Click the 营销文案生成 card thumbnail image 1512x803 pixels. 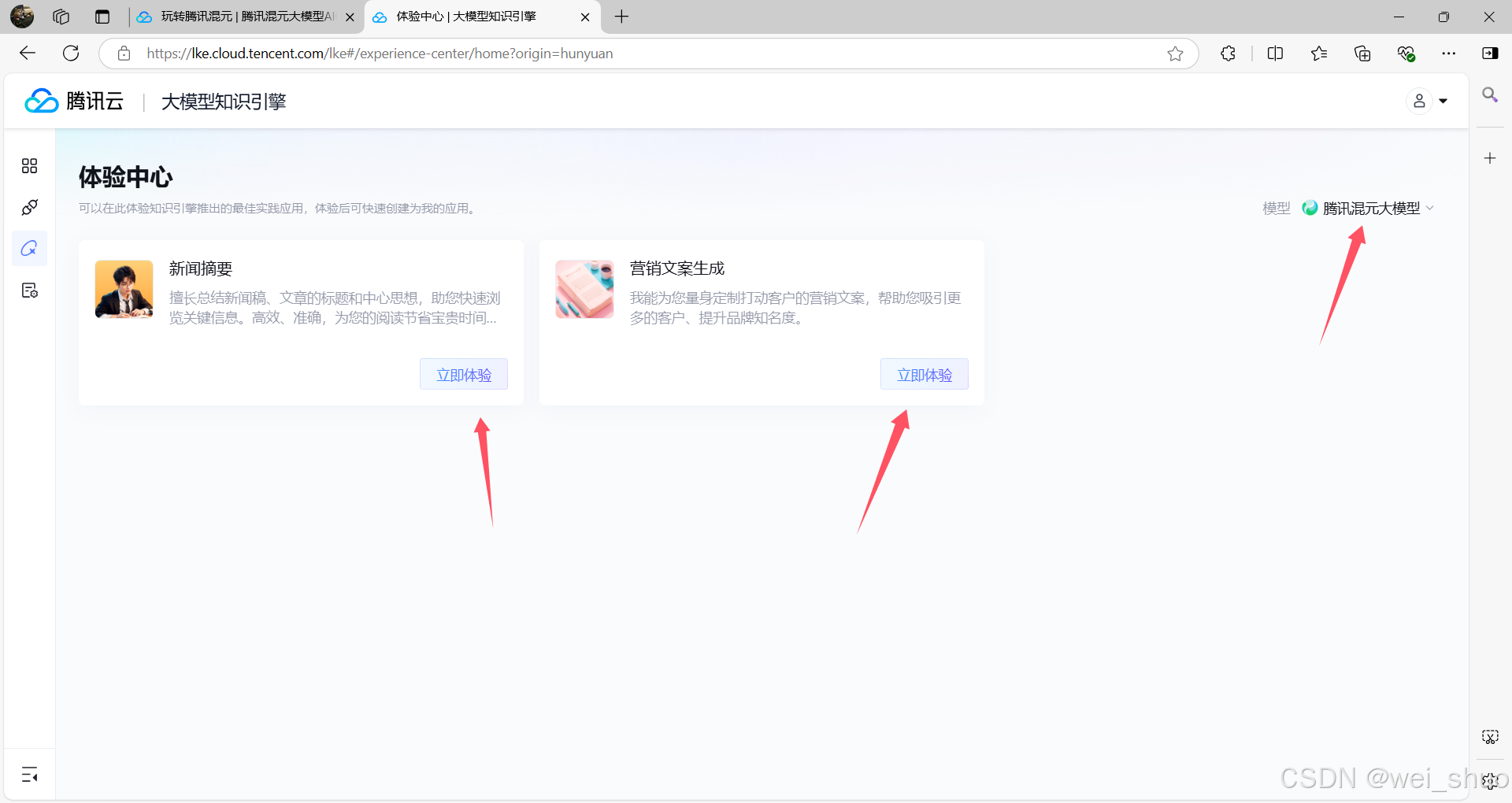coord(584,289)
